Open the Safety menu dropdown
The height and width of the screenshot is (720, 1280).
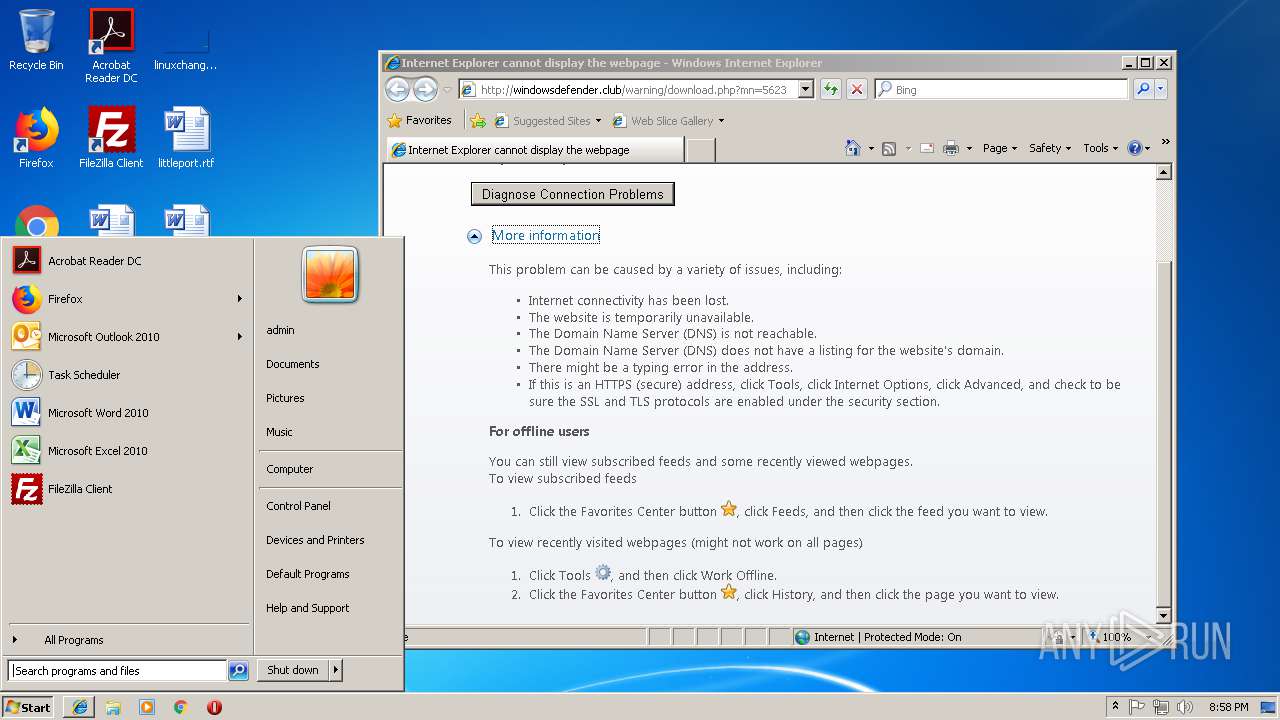pyautogui.click(x=1050, y=148)
